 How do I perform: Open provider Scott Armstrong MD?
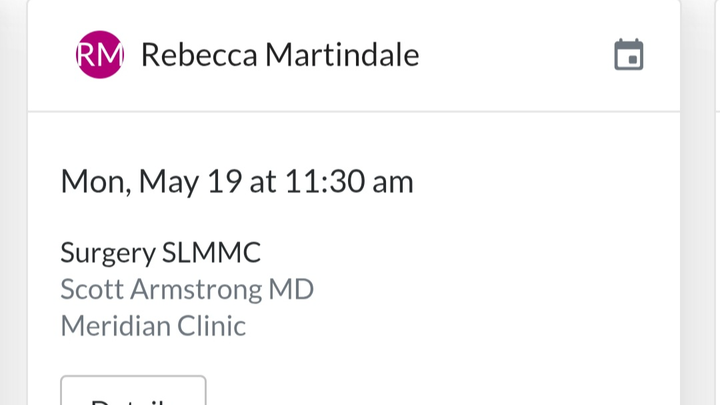coord(187,289)
